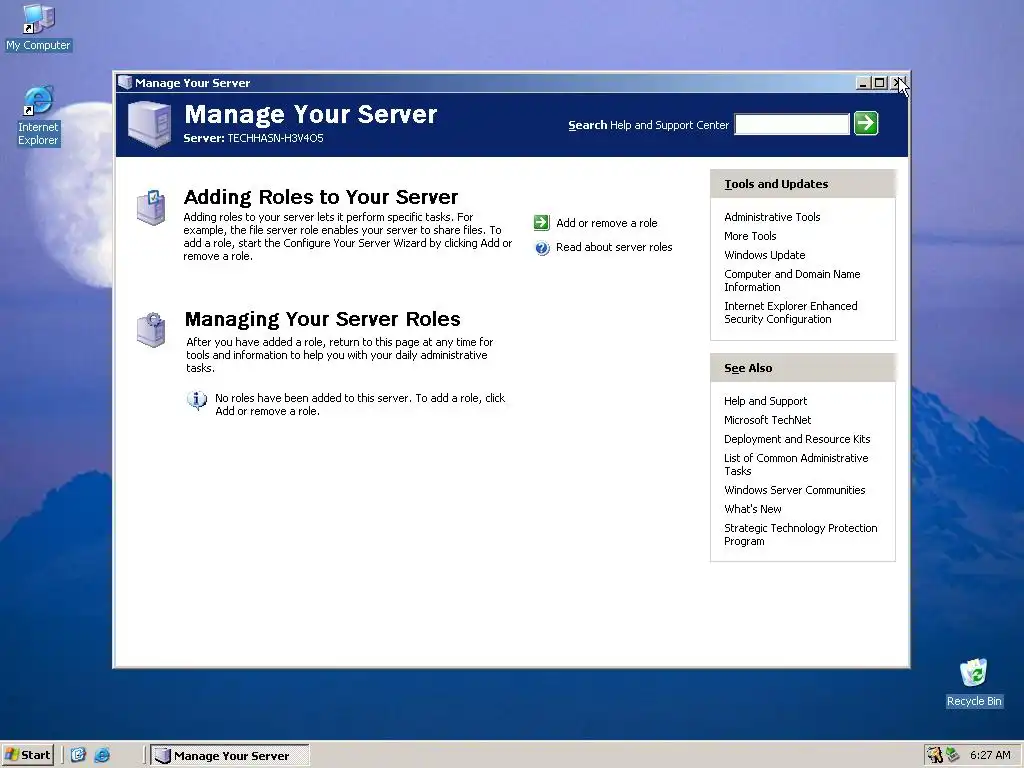Click the Managing Your Server Roles icon
This screenshot has height=768, width=1024.
(151, 330)
